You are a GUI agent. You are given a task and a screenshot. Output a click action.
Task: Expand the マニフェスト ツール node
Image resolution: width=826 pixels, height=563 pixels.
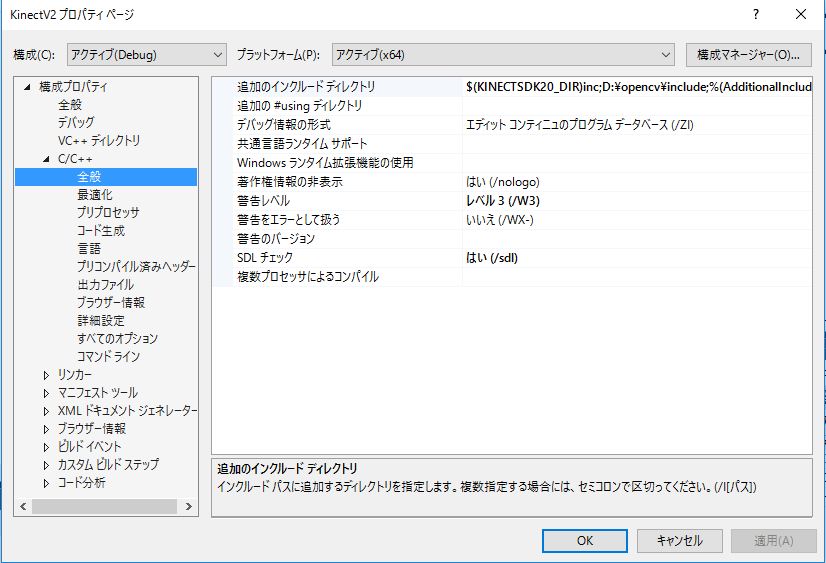point(46,393)
